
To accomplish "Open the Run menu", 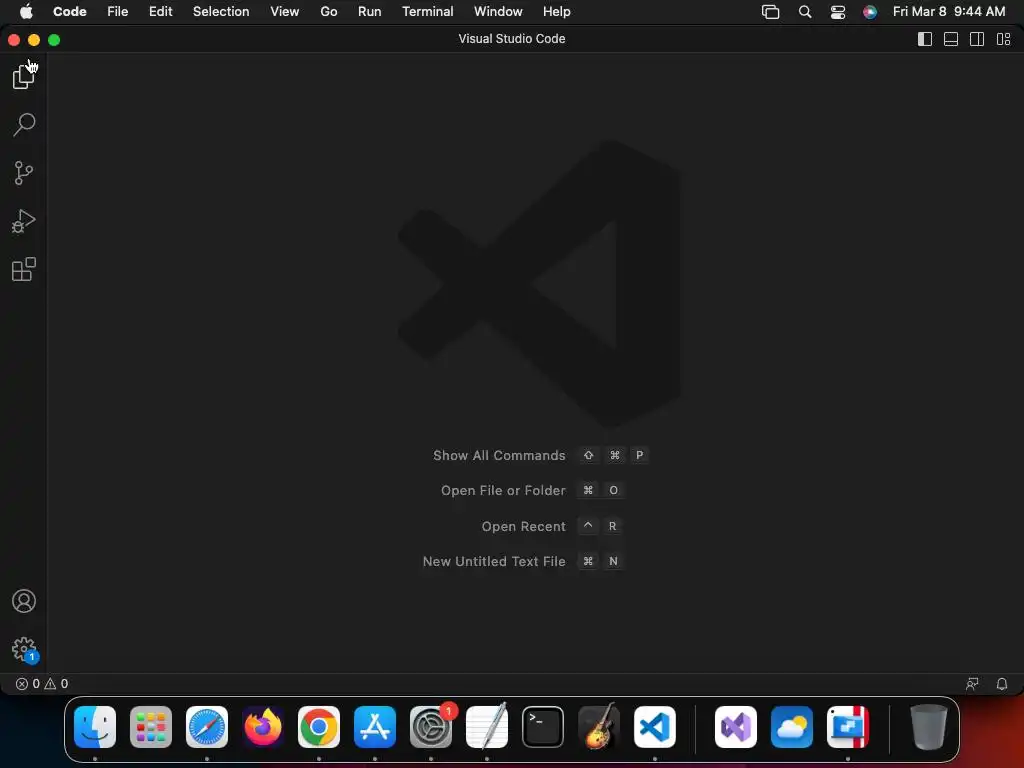I will (369, 12).
